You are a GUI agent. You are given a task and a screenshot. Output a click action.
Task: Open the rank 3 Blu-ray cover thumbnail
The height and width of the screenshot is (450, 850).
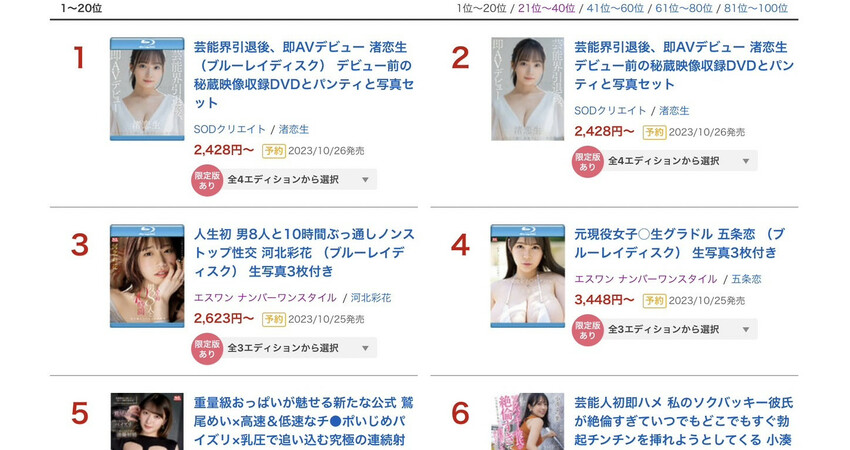(x=147, y=276)
